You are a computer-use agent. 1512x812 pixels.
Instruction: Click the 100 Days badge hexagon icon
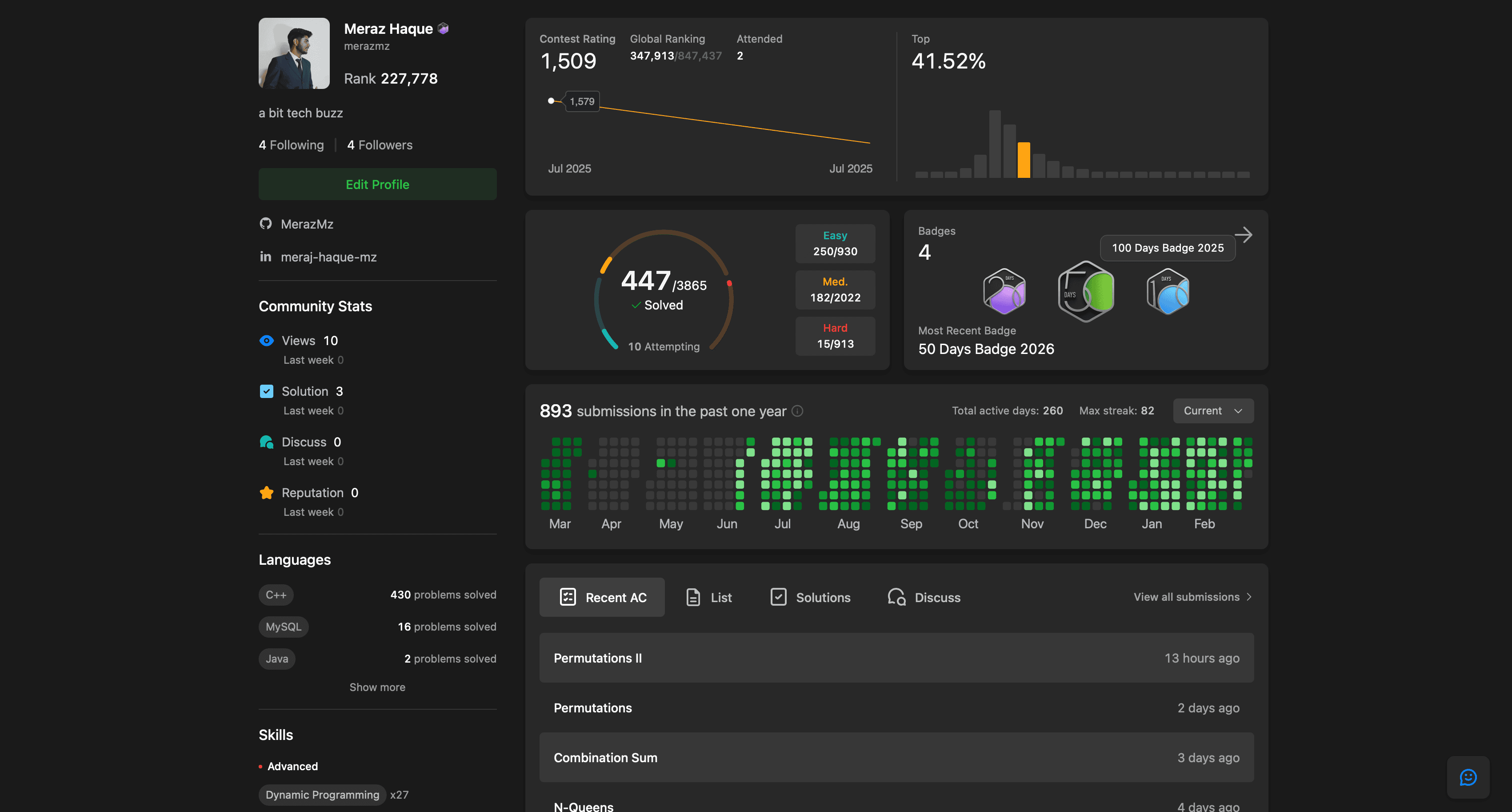1168,292
